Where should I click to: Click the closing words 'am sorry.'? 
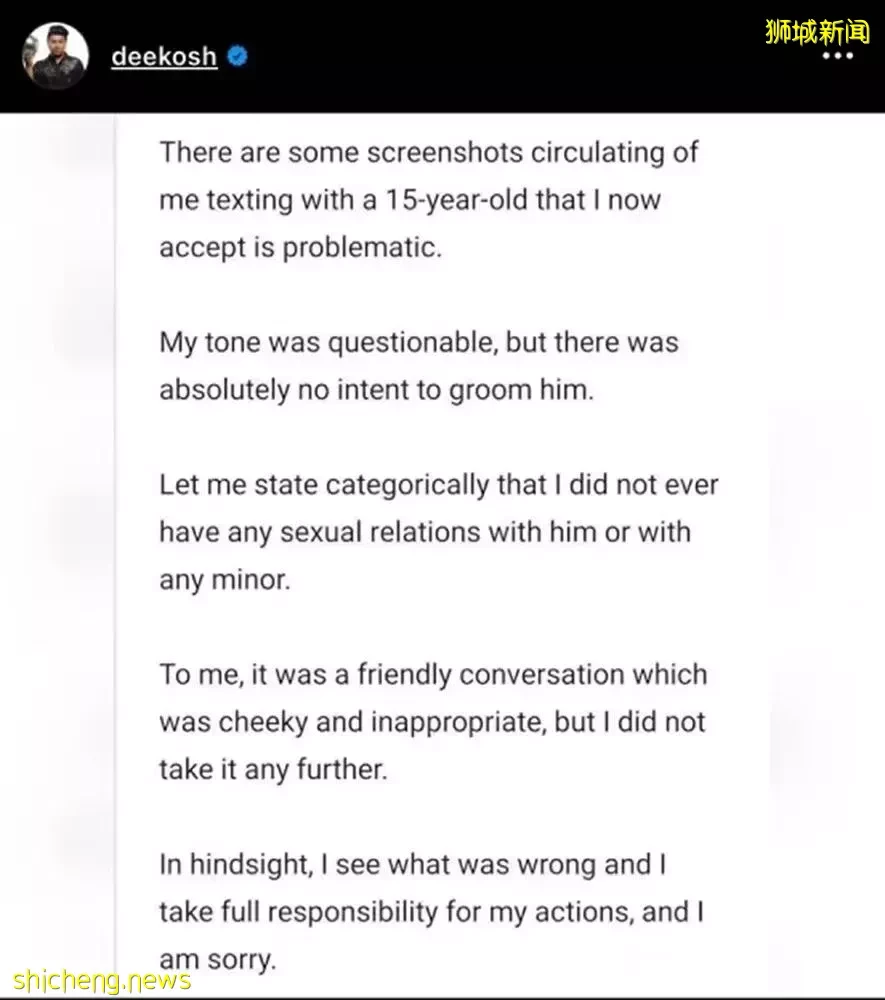[217, 959]
